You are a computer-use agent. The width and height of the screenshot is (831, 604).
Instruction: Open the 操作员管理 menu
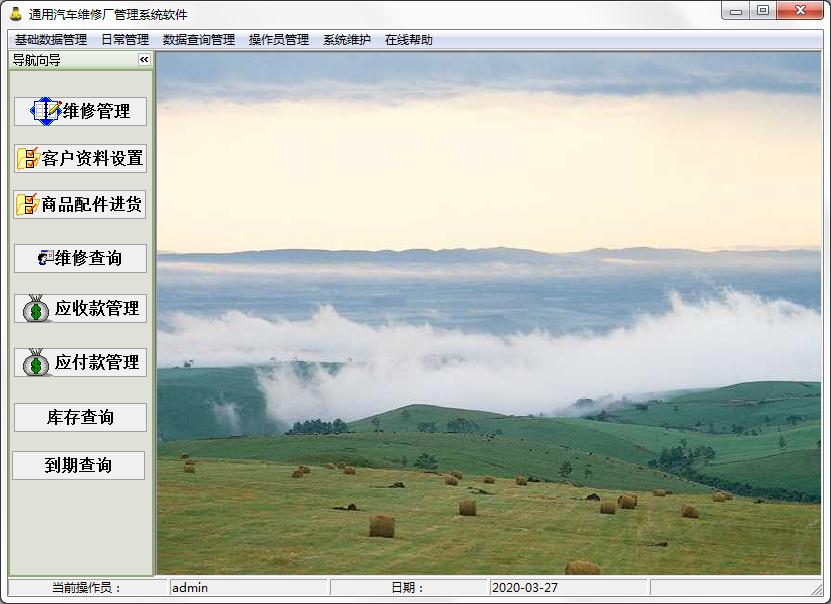[279, 40]
